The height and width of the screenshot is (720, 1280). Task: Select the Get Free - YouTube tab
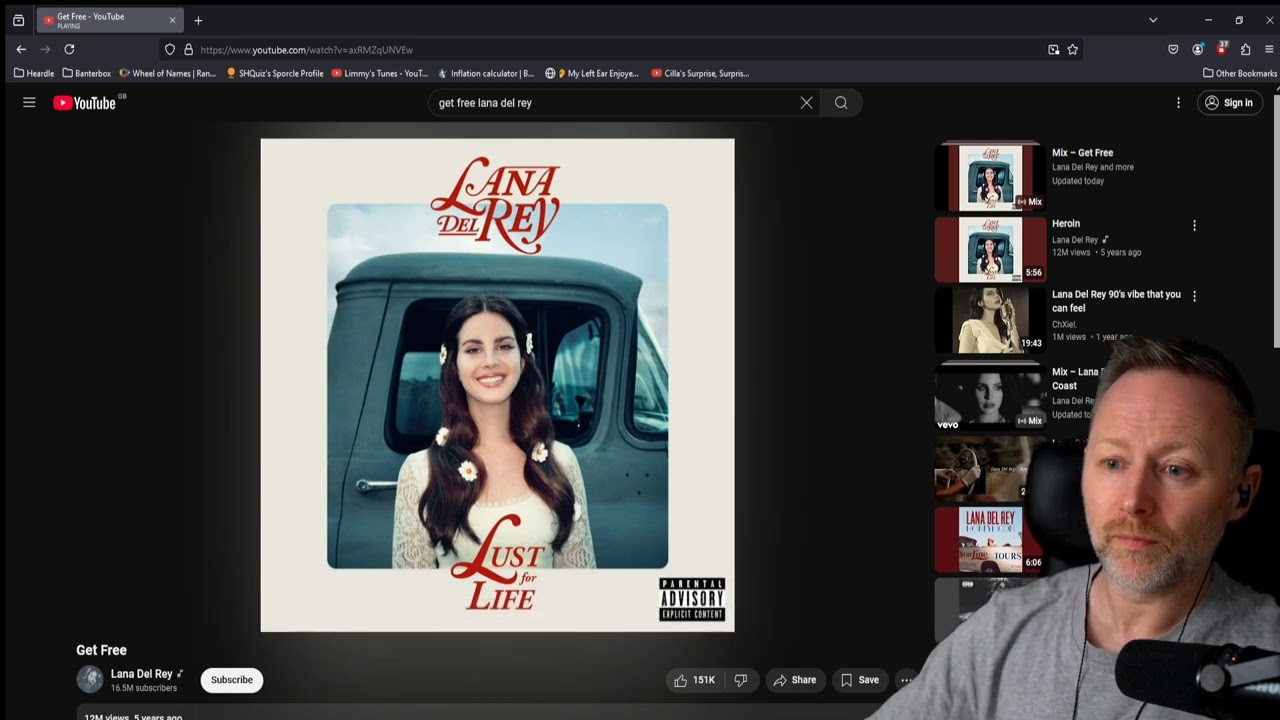pyautogui.click(x=110, y=20)
